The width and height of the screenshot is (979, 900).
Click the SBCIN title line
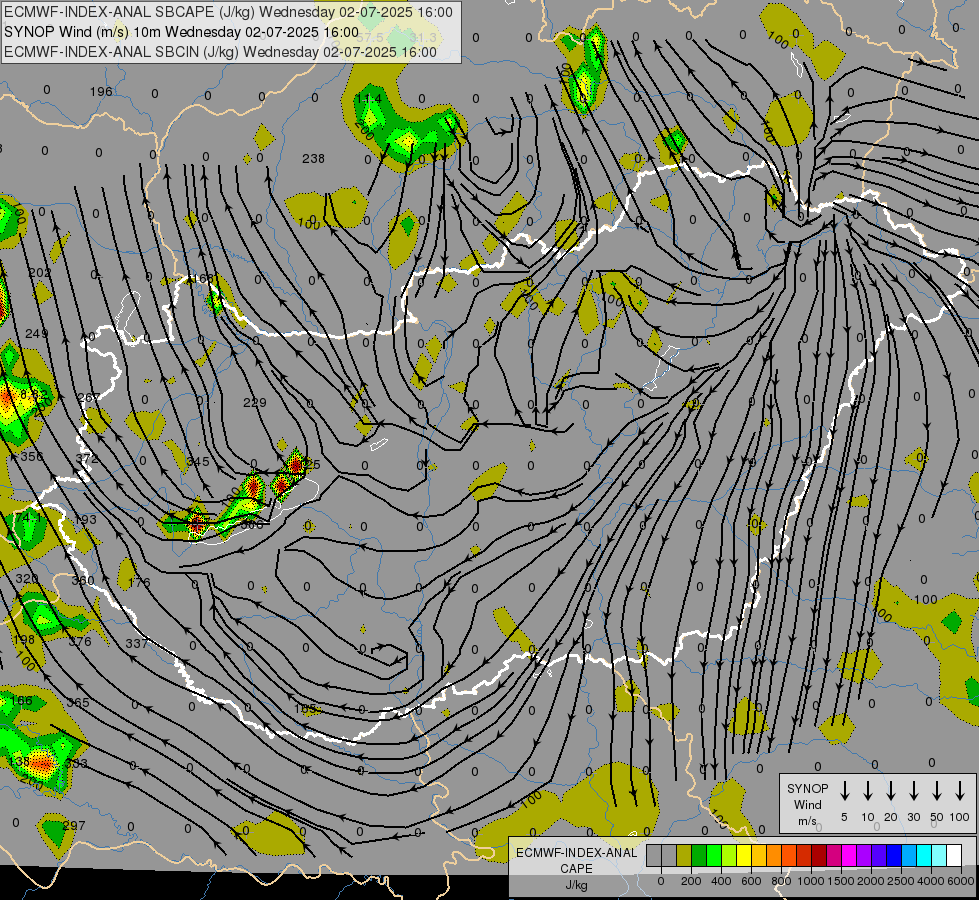(x=220, y=52)
